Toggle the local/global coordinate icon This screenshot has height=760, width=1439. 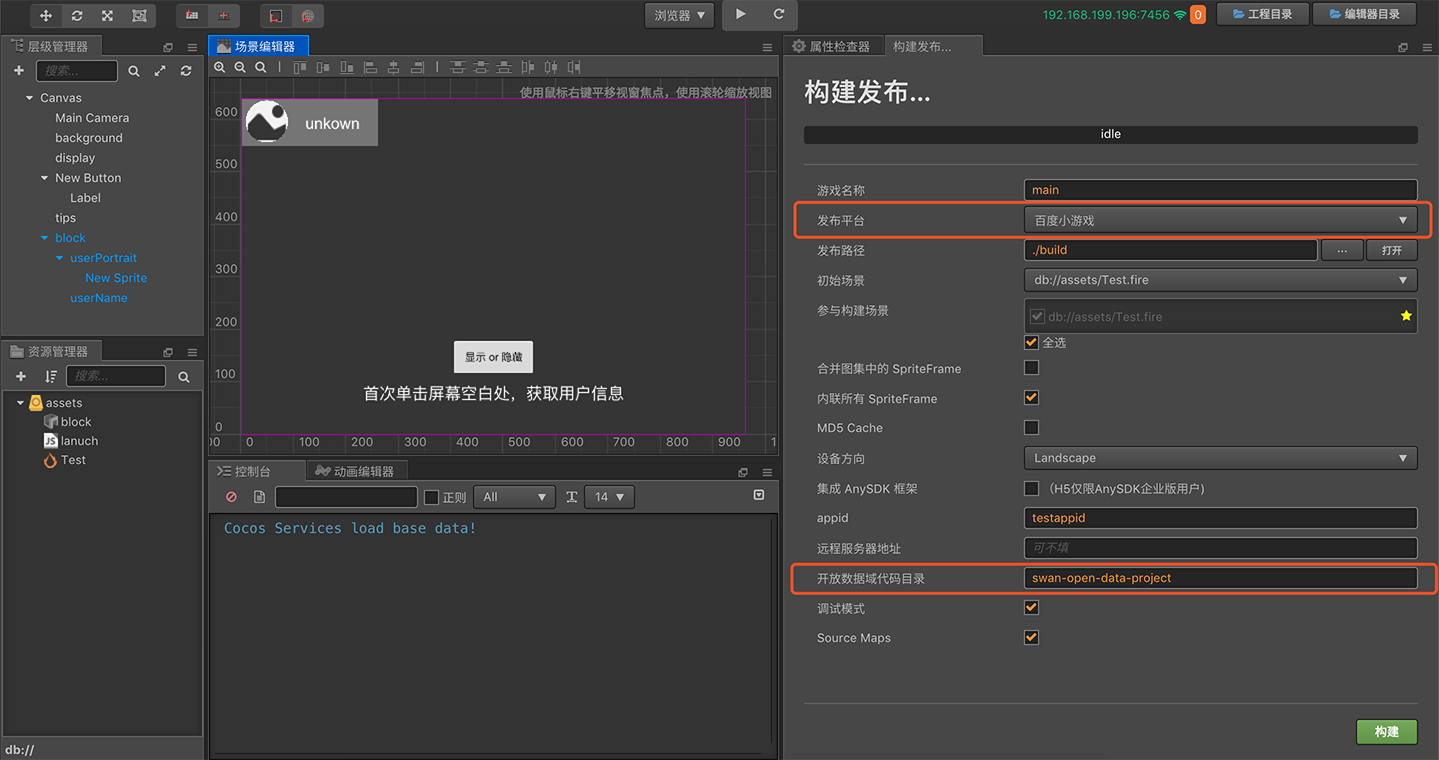(224, 16)
